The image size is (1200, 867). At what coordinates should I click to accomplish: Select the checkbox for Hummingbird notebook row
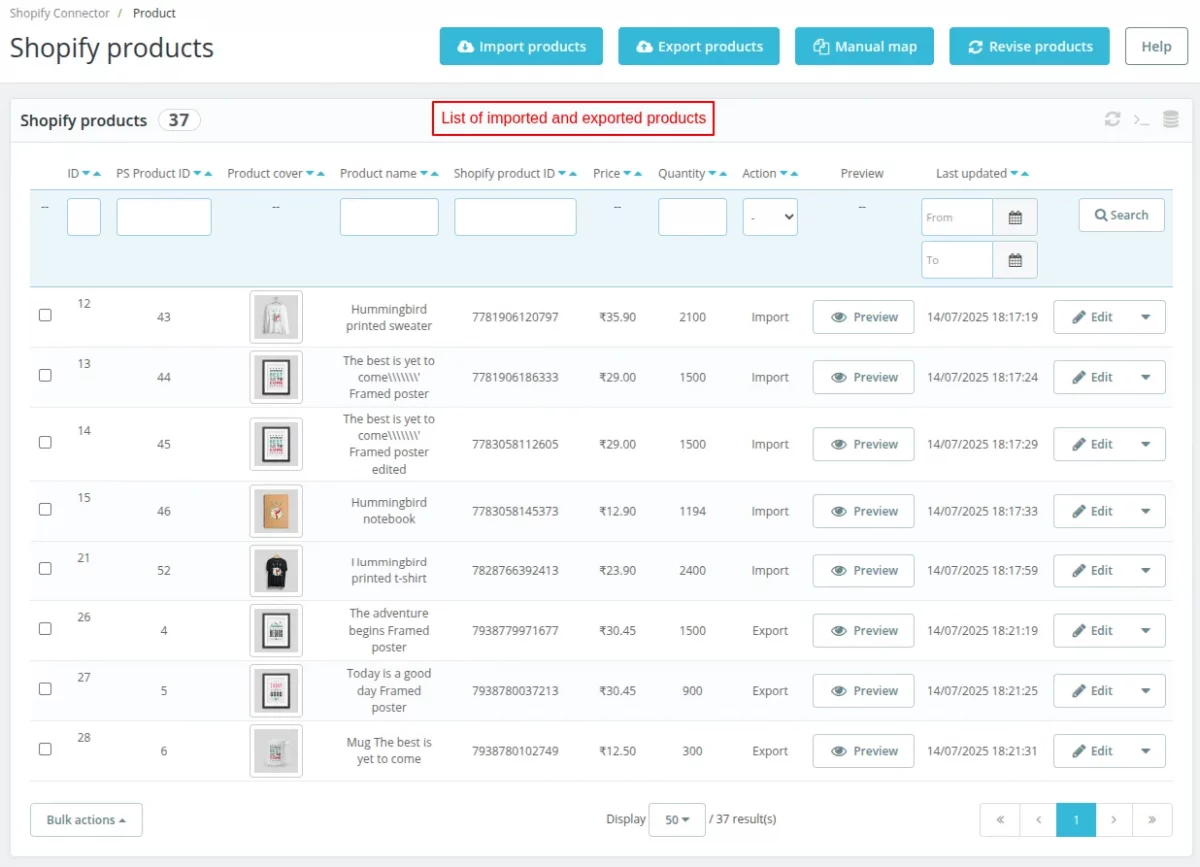point(45,509)
